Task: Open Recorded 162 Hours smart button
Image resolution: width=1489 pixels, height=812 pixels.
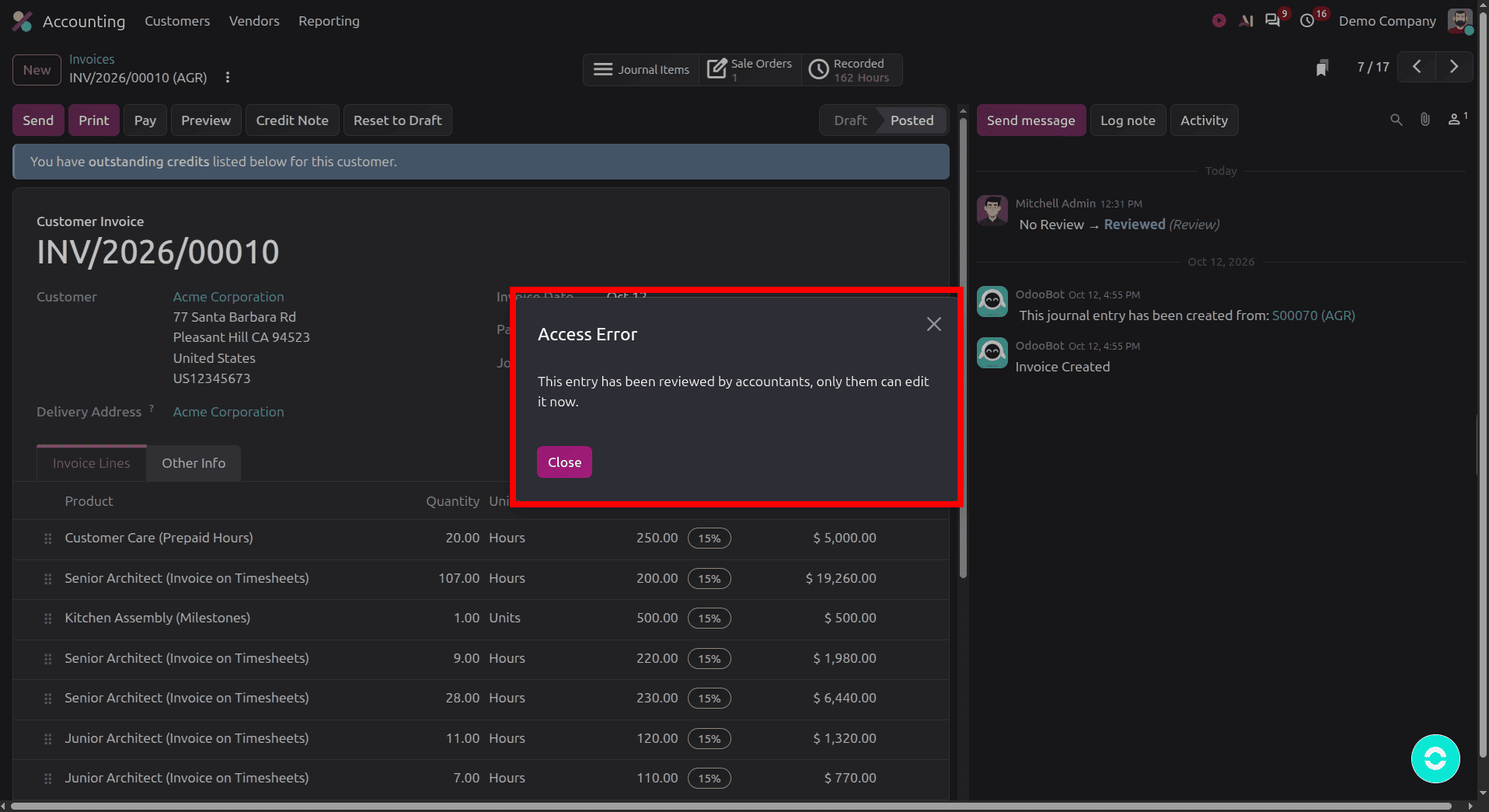Action: (x=851, y=70)
